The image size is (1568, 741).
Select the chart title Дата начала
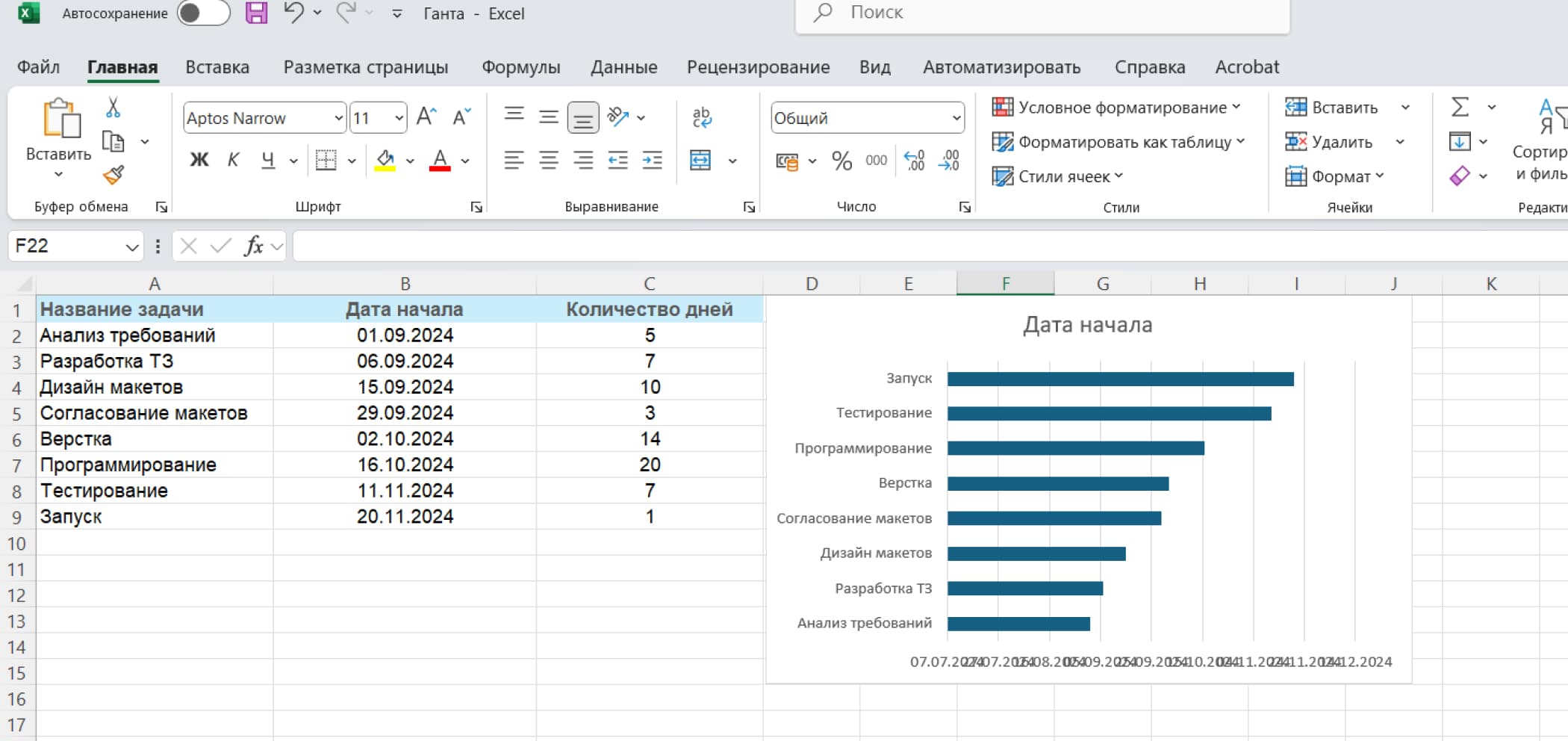[1088, 325]
